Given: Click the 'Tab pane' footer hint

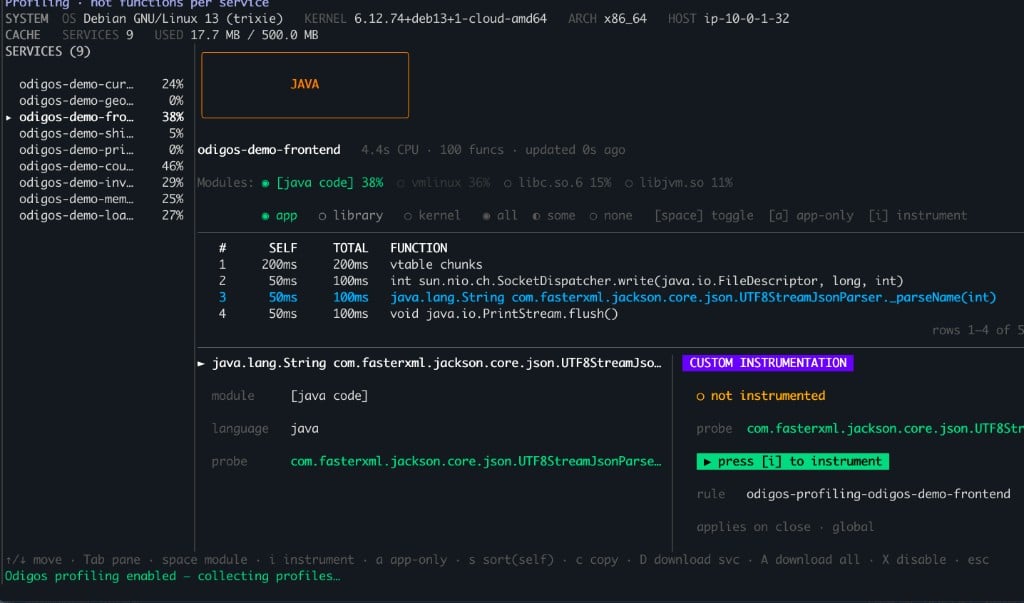Looking at the screenshot, I should click(x=112, y=560).
